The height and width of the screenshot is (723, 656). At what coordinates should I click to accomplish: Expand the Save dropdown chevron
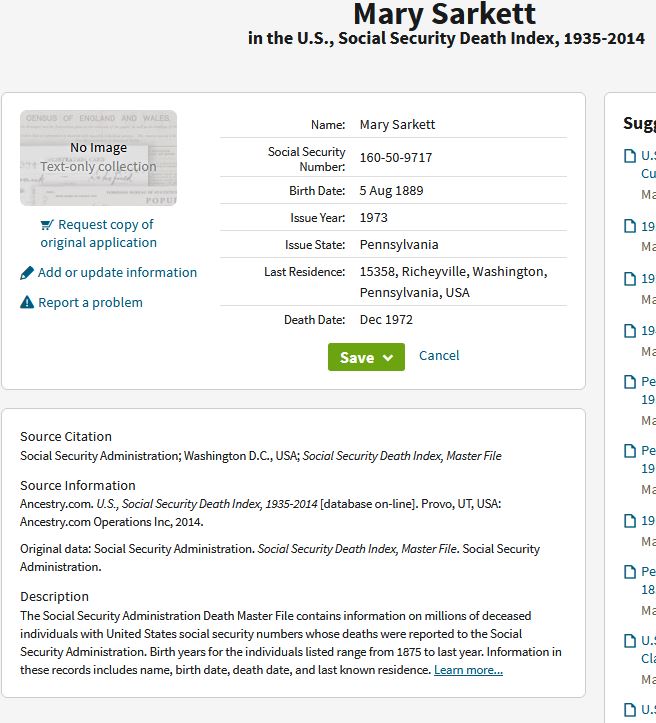pos(388,358)
